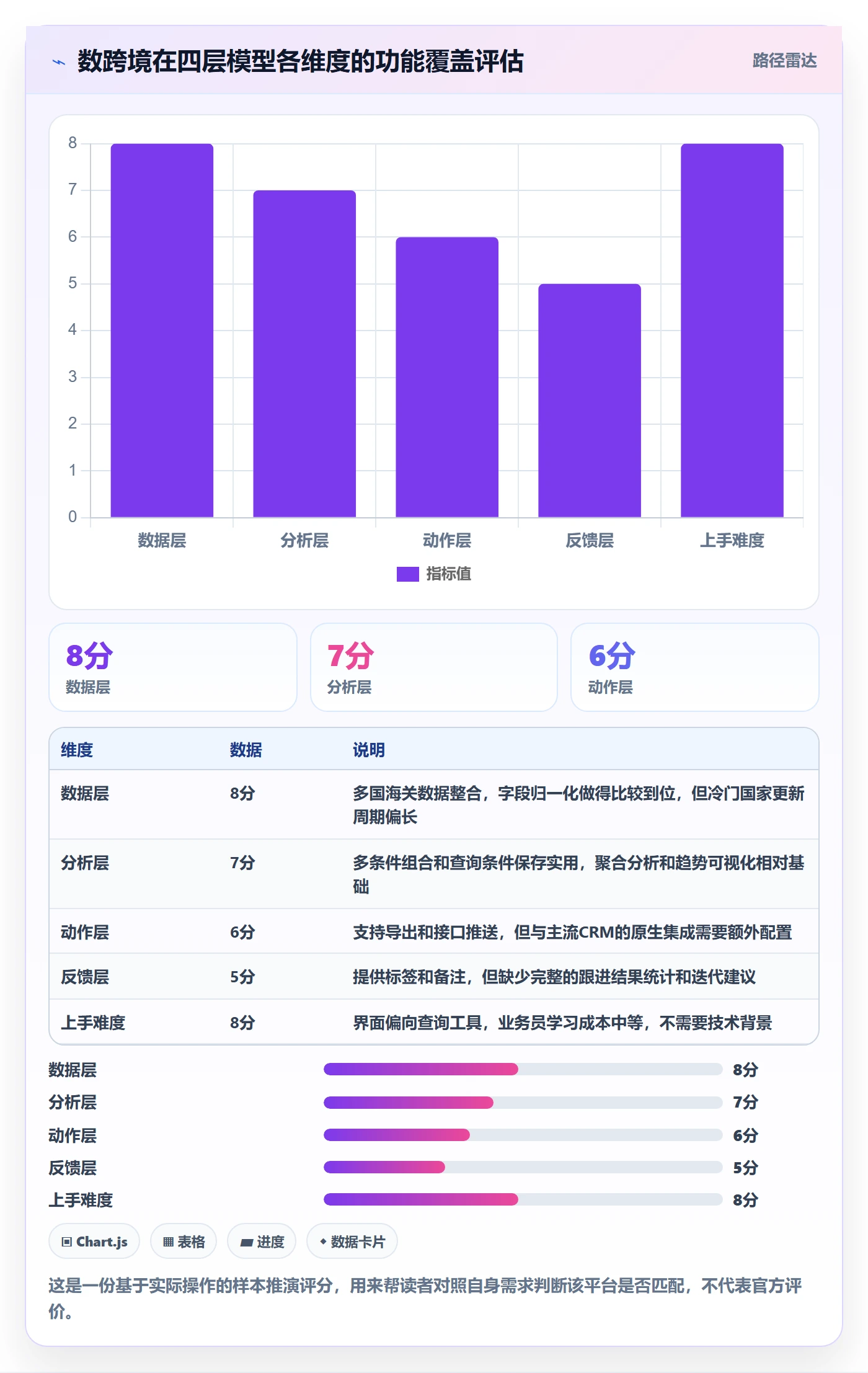Screen dimensions: 868x1373
Task: Click the 路径雷达 label in header
Action: point(784,61)
